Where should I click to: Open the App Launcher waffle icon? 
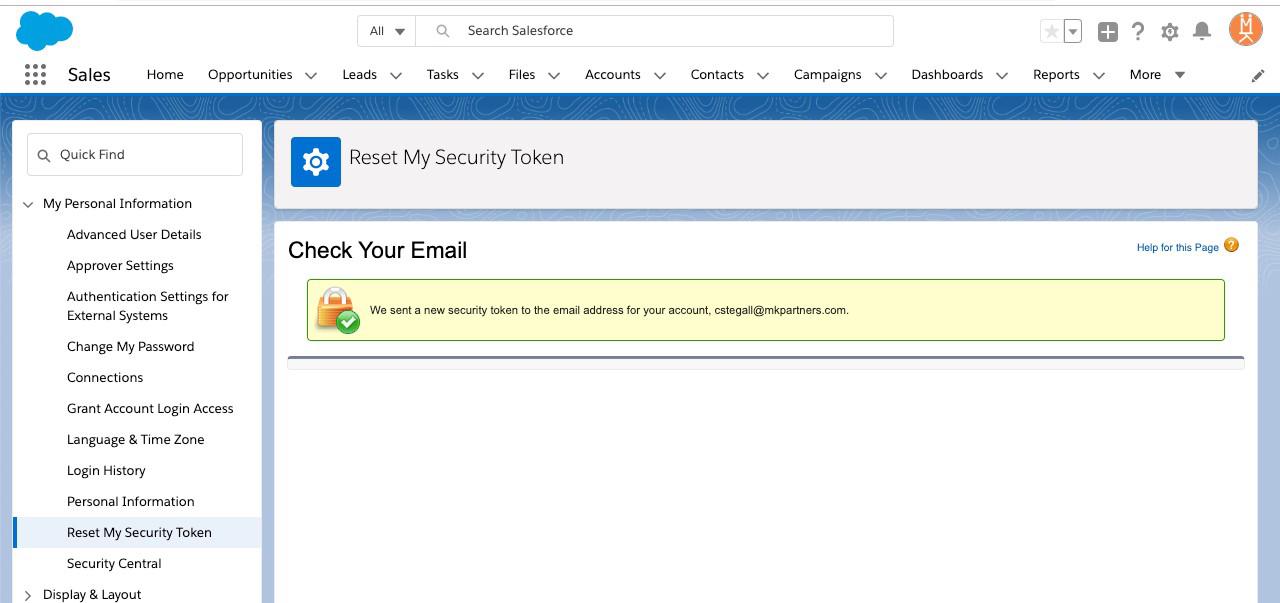coord(35,74)
